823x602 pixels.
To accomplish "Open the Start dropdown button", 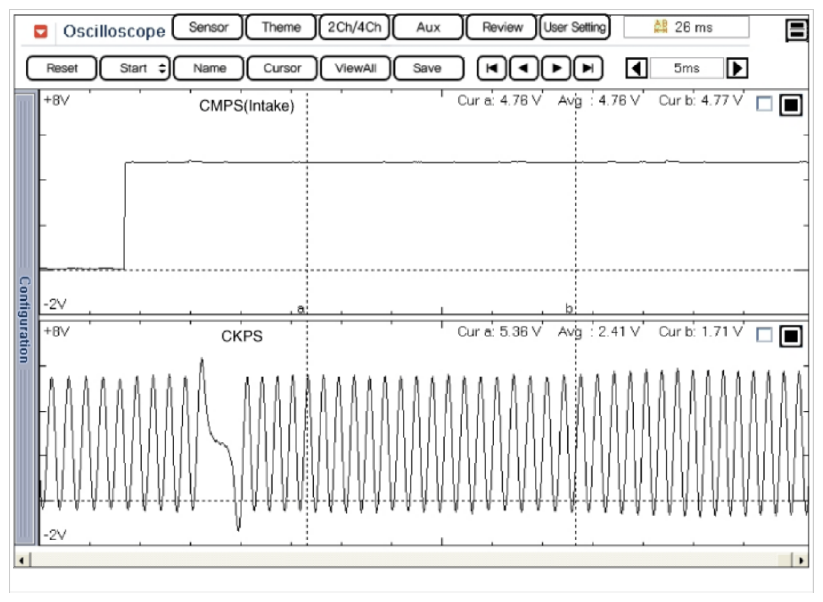I will pyautogui.click(x=135, y=68).
